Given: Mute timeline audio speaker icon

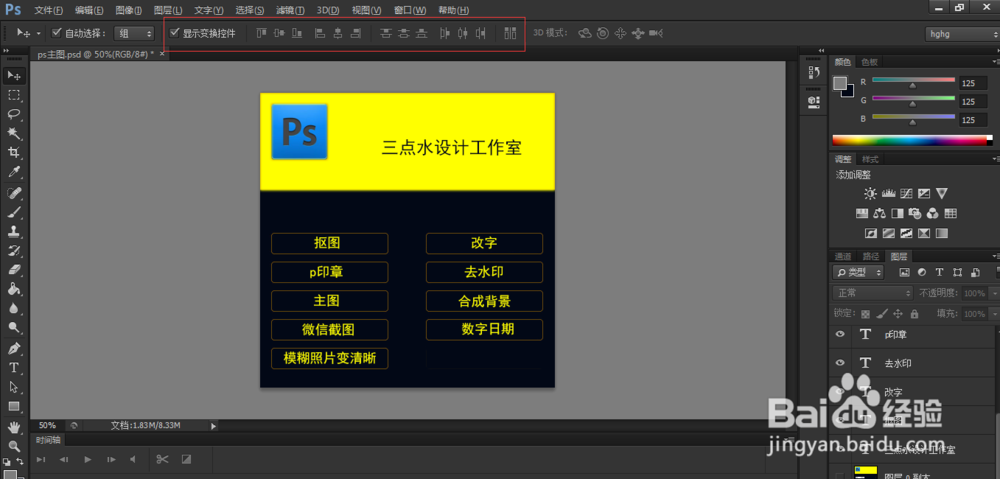Looking at the screenshot, I should 133,459.
